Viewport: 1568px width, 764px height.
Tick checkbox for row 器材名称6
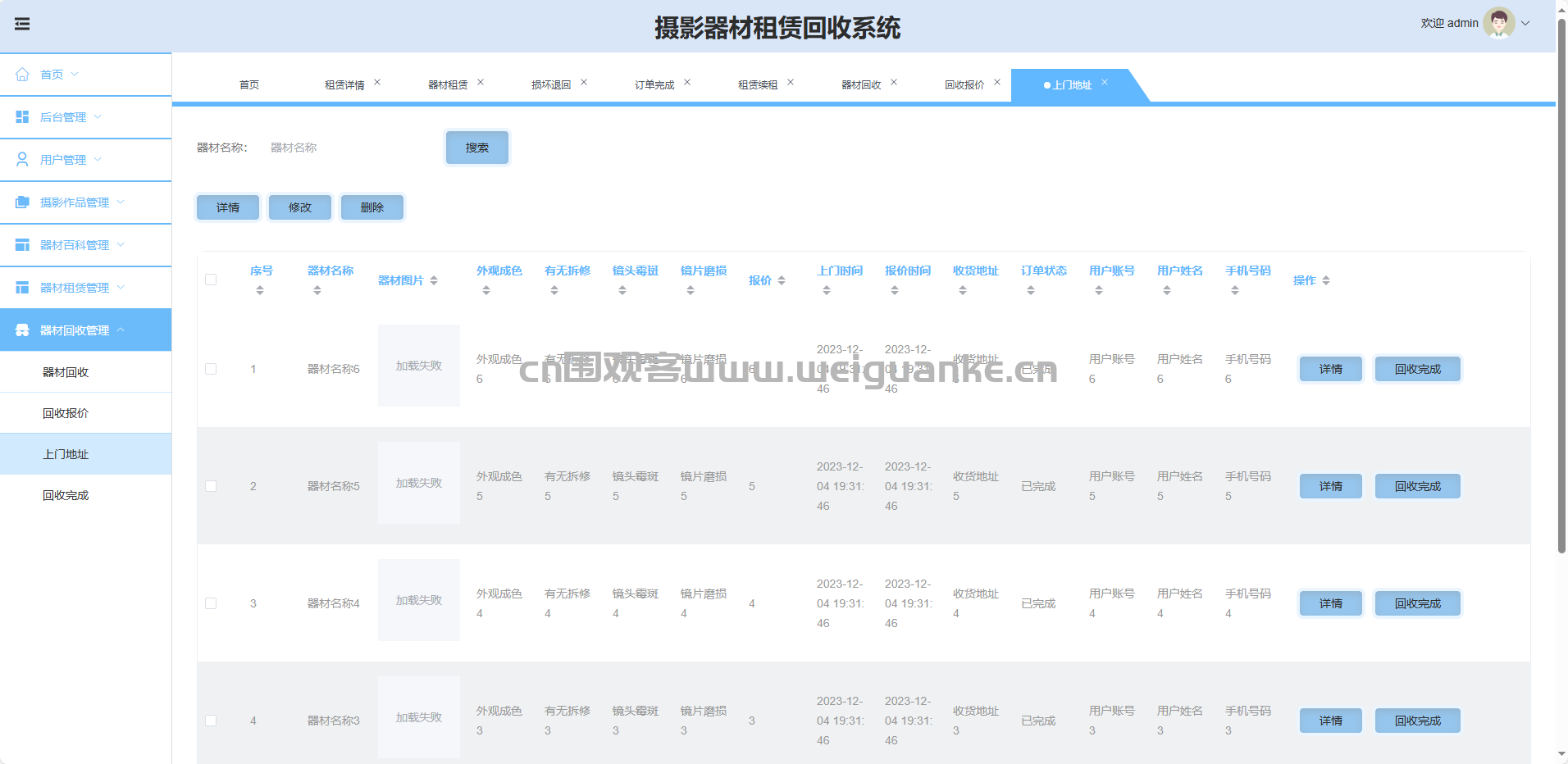tap(211, 369)
